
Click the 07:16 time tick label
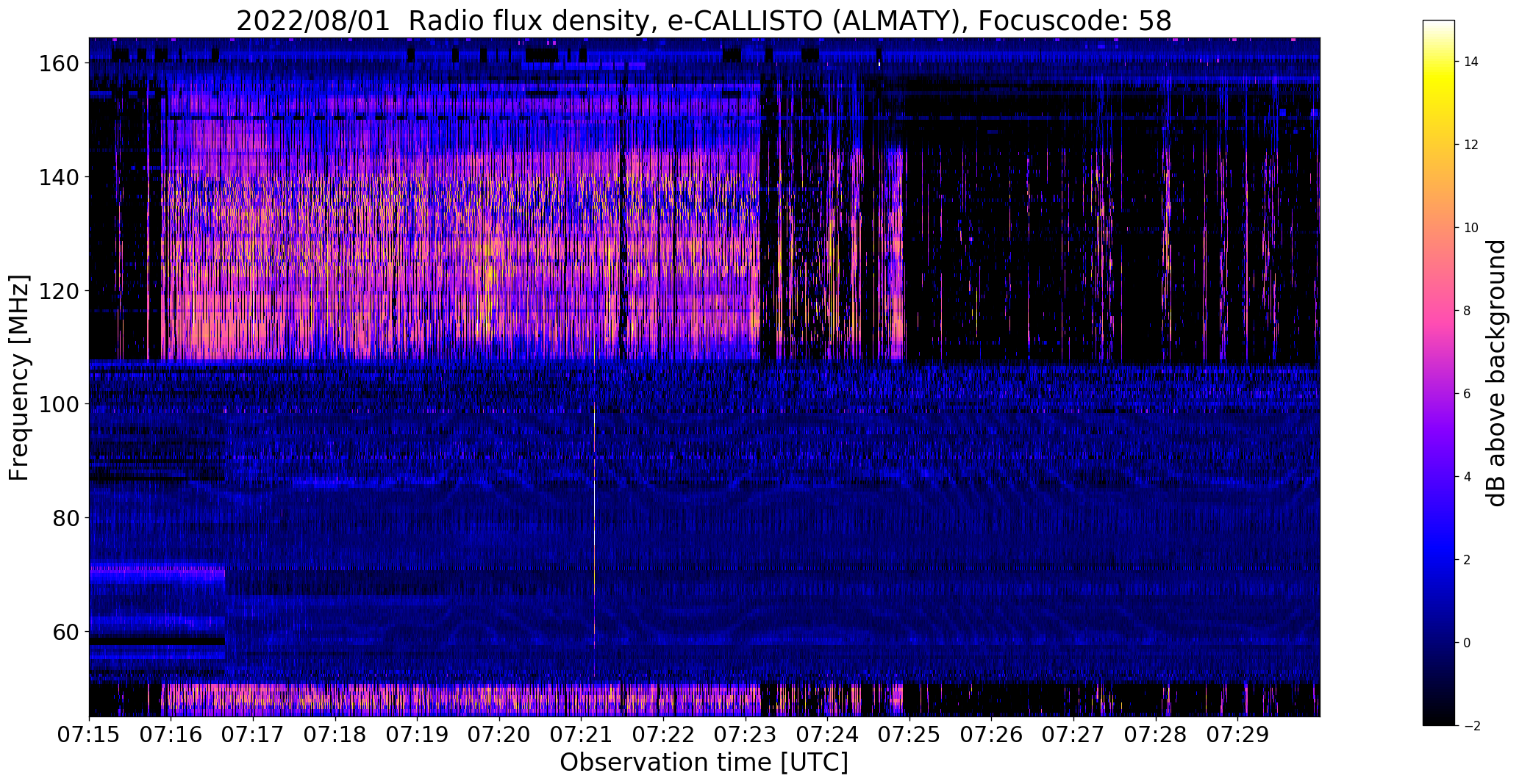pyautogui.click(x=171, y=735)
